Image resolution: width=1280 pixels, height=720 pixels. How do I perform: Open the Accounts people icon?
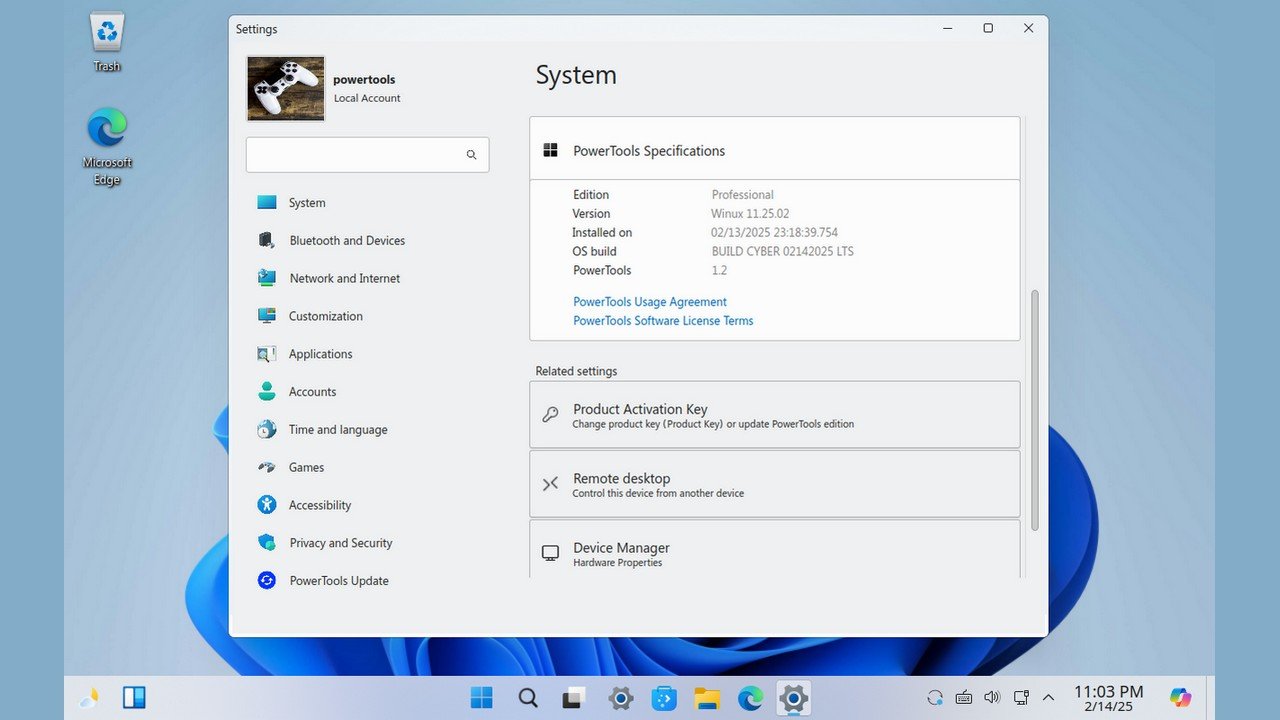(266, 391)
